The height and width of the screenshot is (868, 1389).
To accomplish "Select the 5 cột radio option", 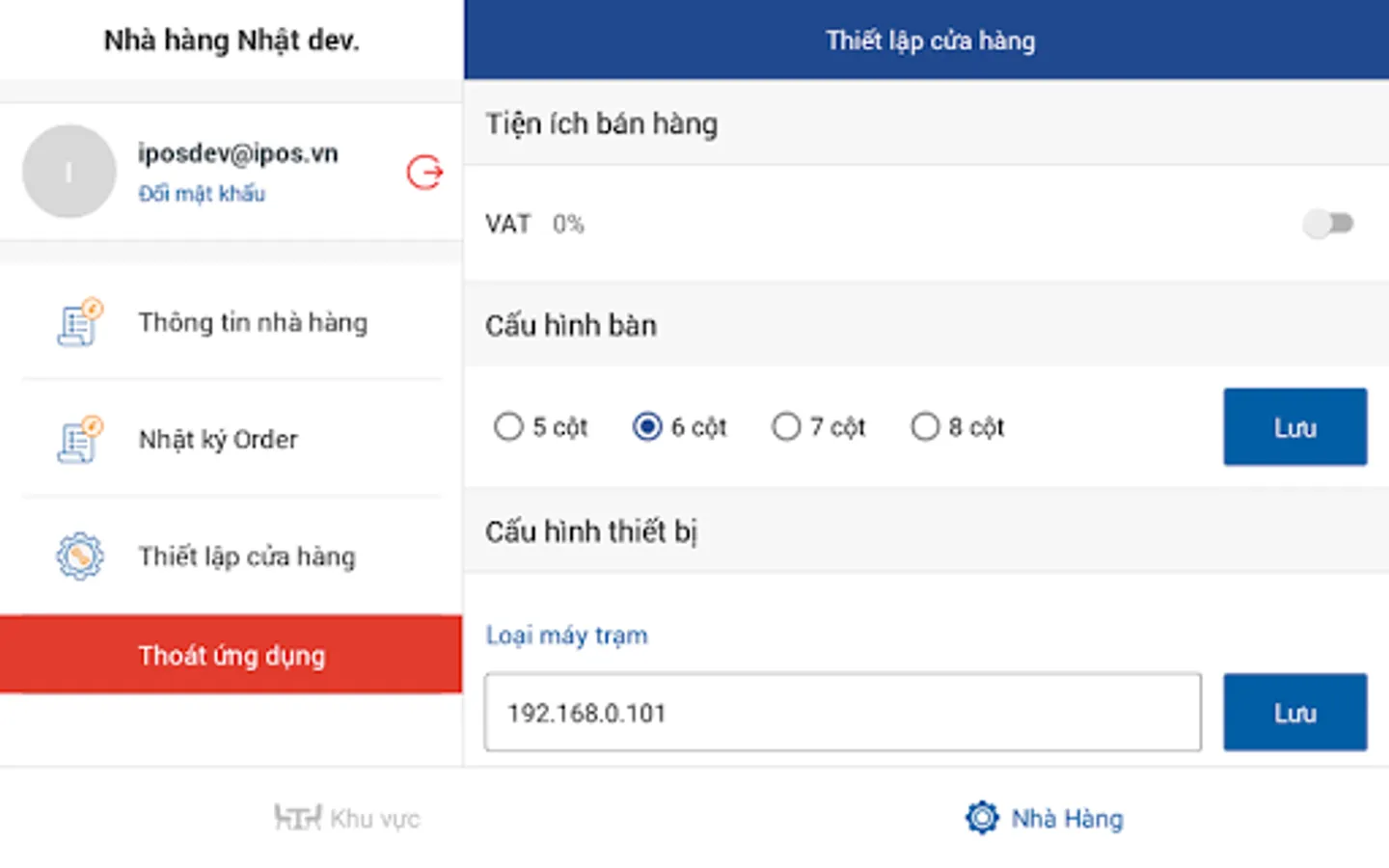I will coord(508,426).
